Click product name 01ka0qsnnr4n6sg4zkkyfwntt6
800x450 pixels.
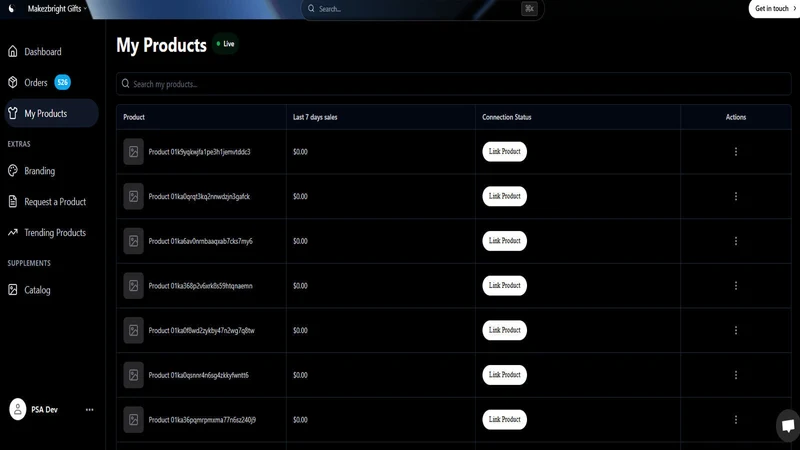(198, 375)
